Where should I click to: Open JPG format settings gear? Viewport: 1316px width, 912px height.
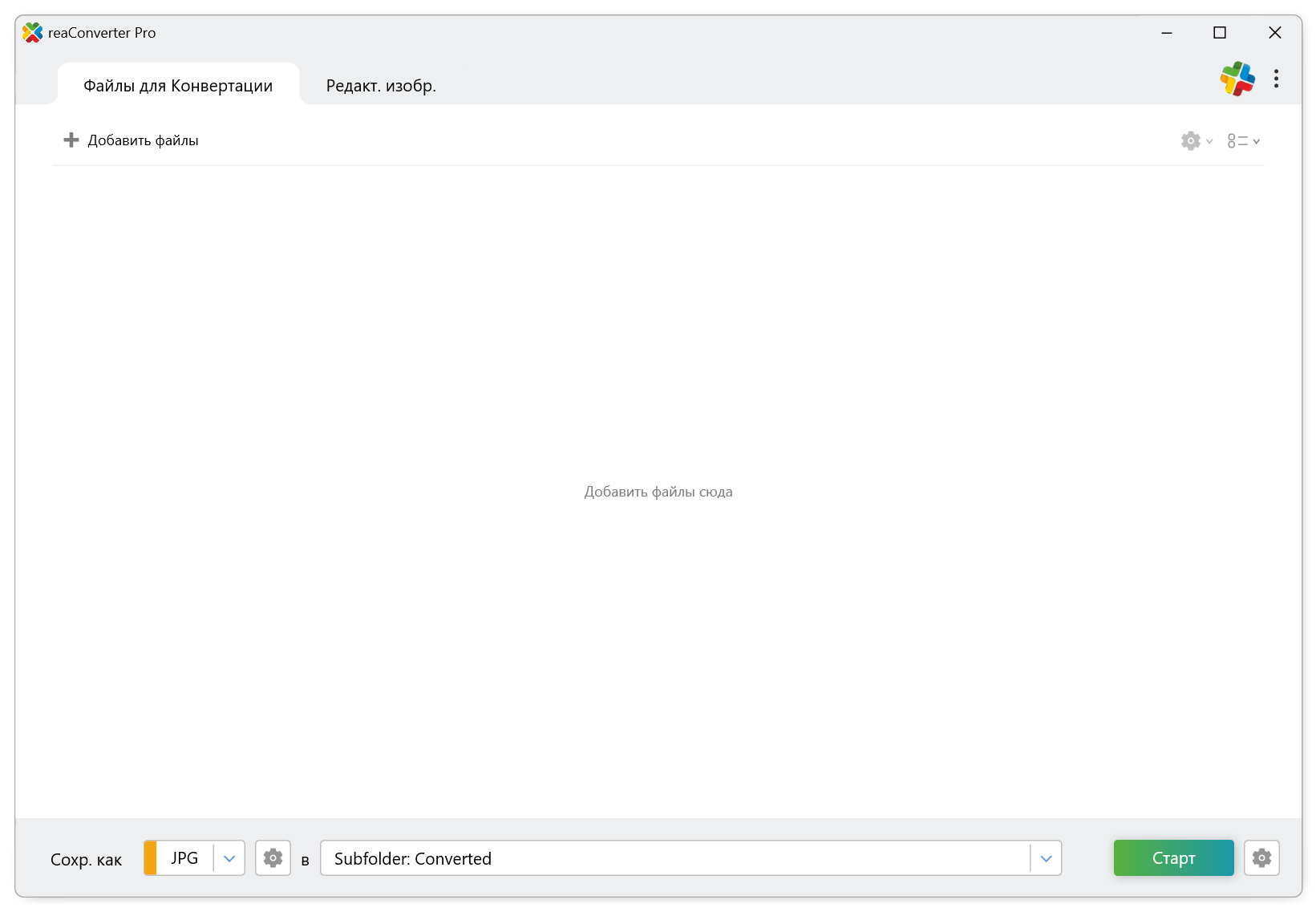click(x=273, y=858)
